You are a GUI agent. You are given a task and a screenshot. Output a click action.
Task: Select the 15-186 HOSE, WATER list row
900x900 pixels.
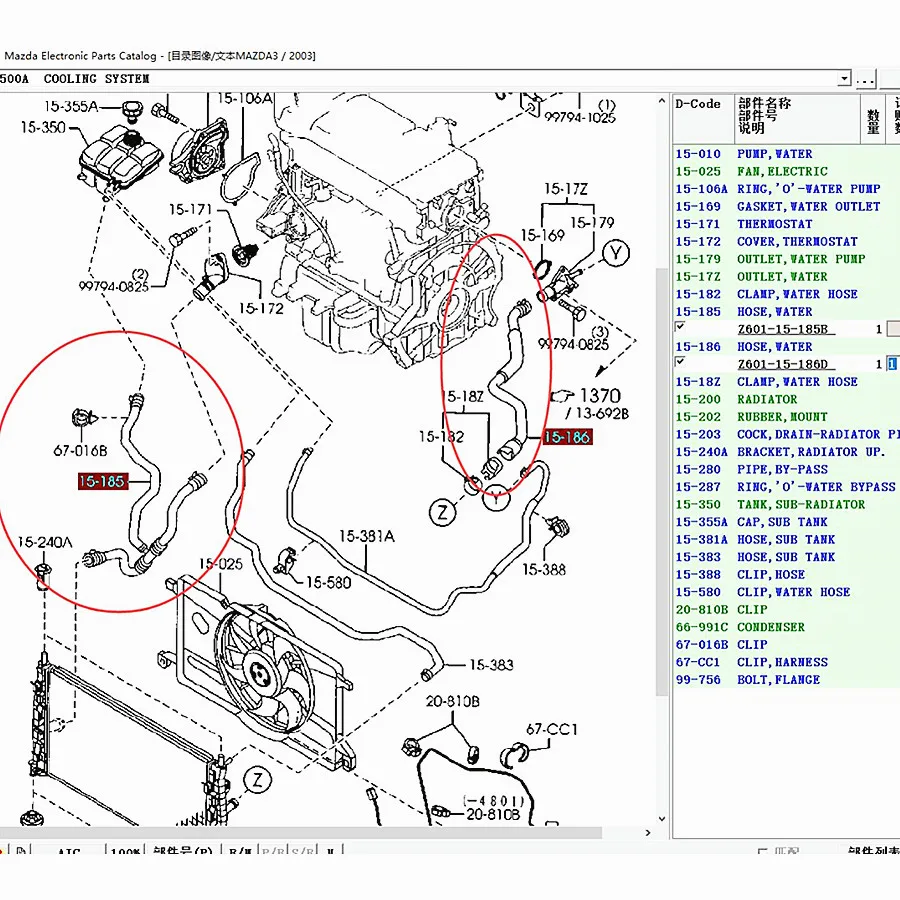786,347
